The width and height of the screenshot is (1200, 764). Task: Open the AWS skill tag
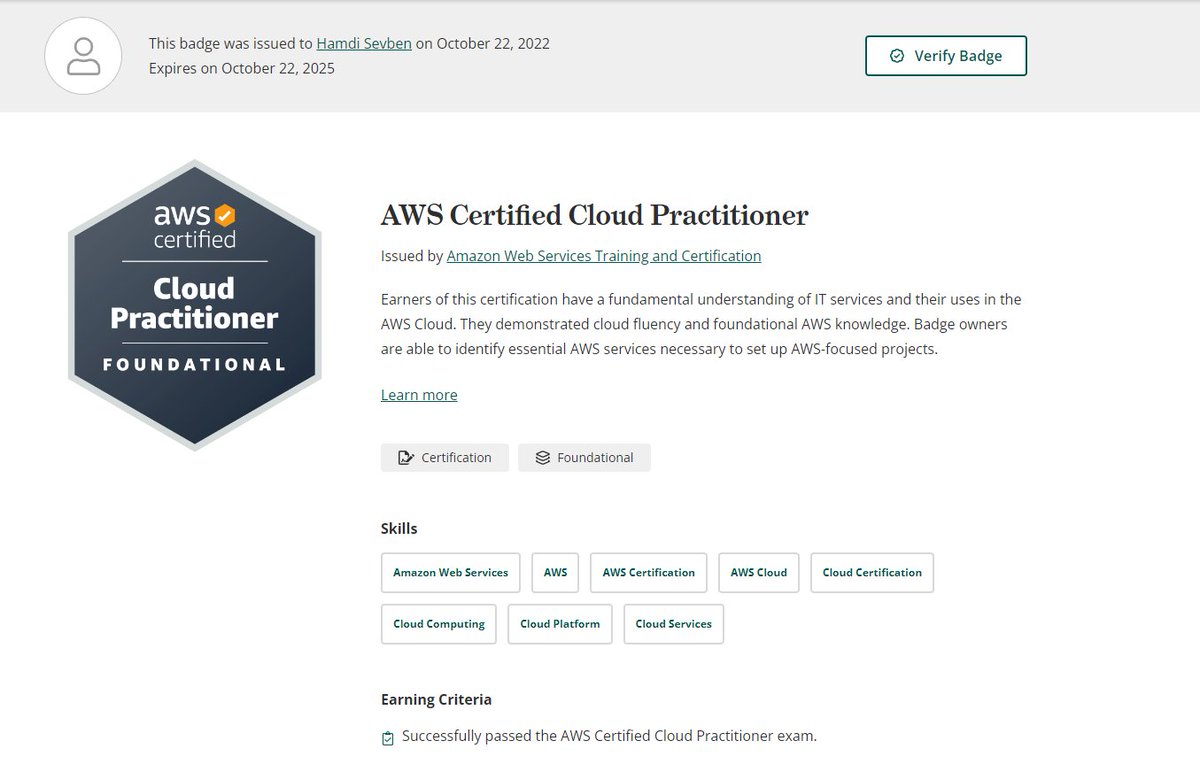point(555,573)
